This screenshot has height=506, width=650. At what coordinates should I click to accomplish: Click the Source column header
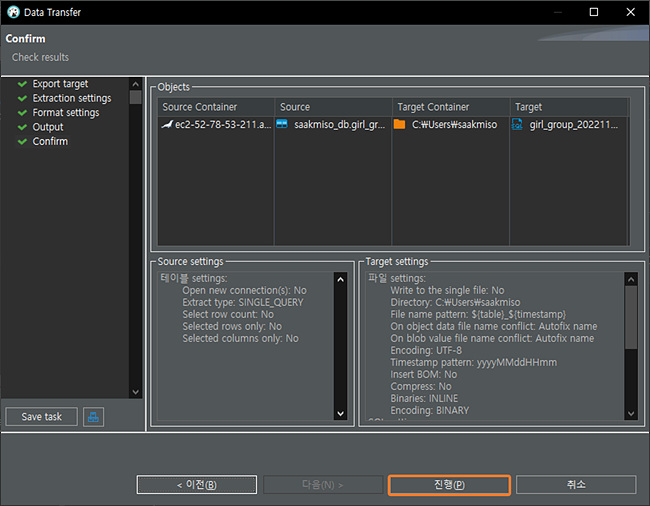point(333,107)
